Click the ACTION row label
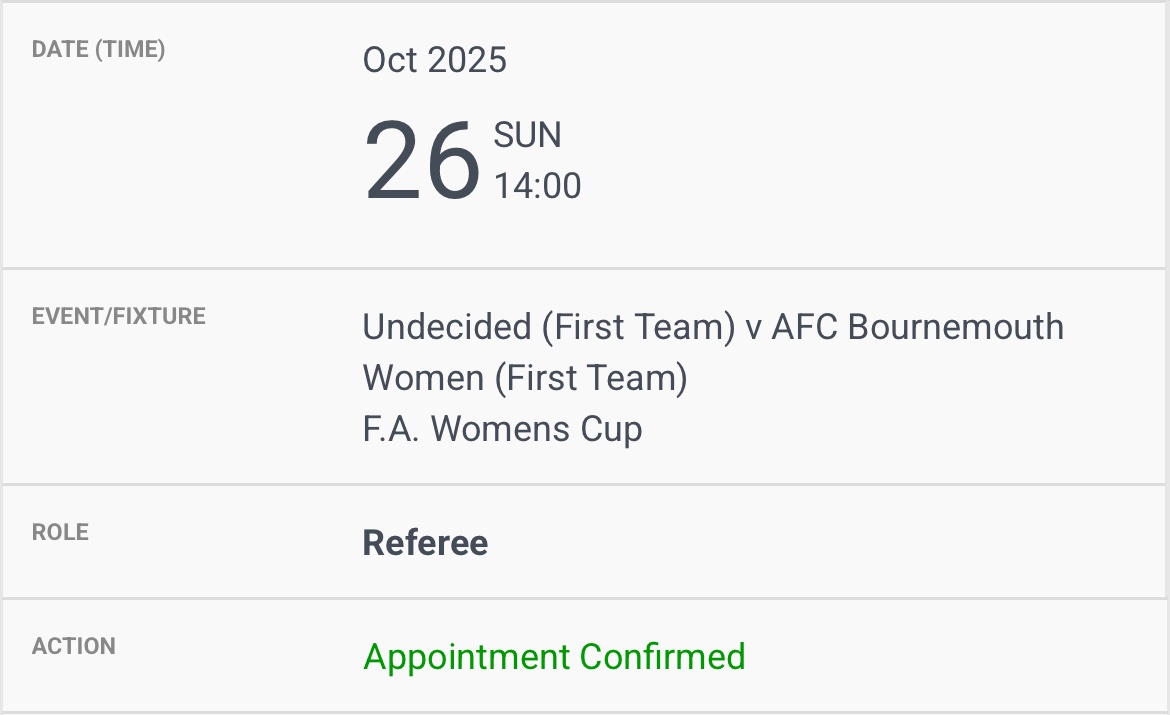The width and height of the screenshot is (1170, 715). pyautogui.click(x=73, y=646)
